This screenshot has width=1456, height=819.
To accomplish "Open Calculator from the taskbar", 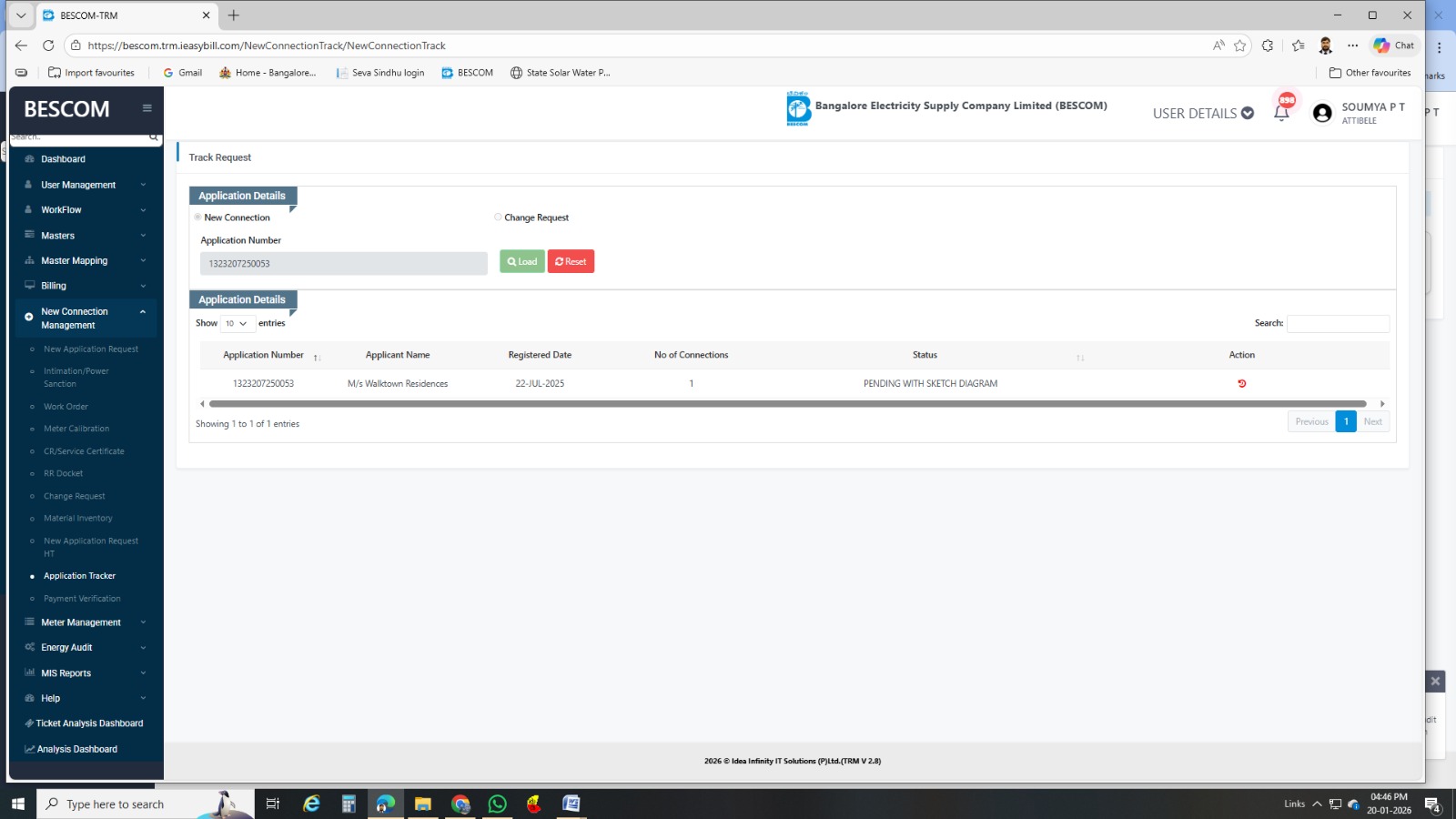I will point(349,804).
